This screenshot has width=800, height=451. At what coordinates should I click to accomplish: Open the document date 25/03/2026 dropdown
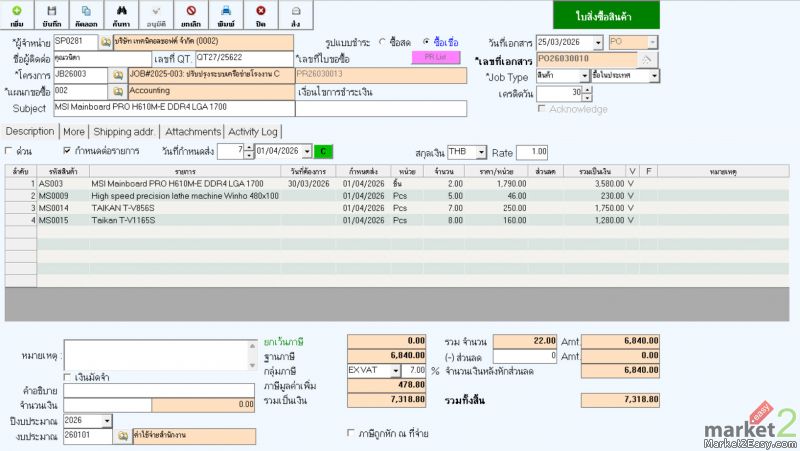click(x=598, y=42)
